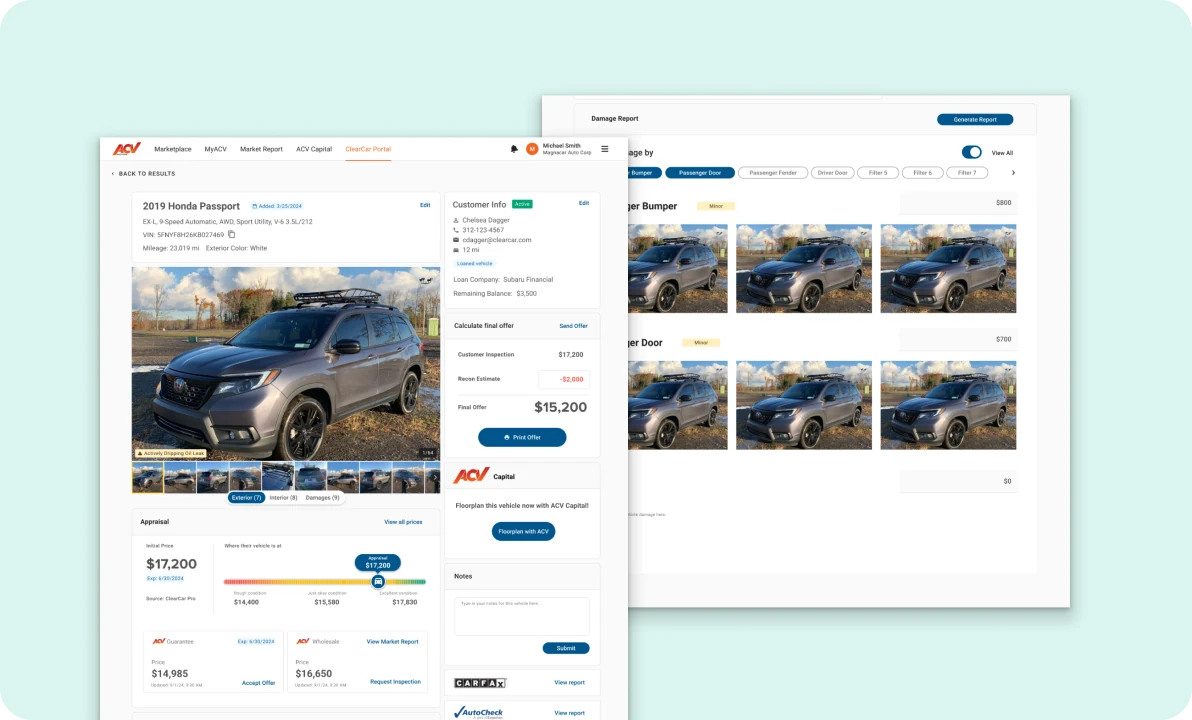This screenshot has width=1192, height=720.
Task: Open the Market Report tab
Action: click(x=262, y=149)
